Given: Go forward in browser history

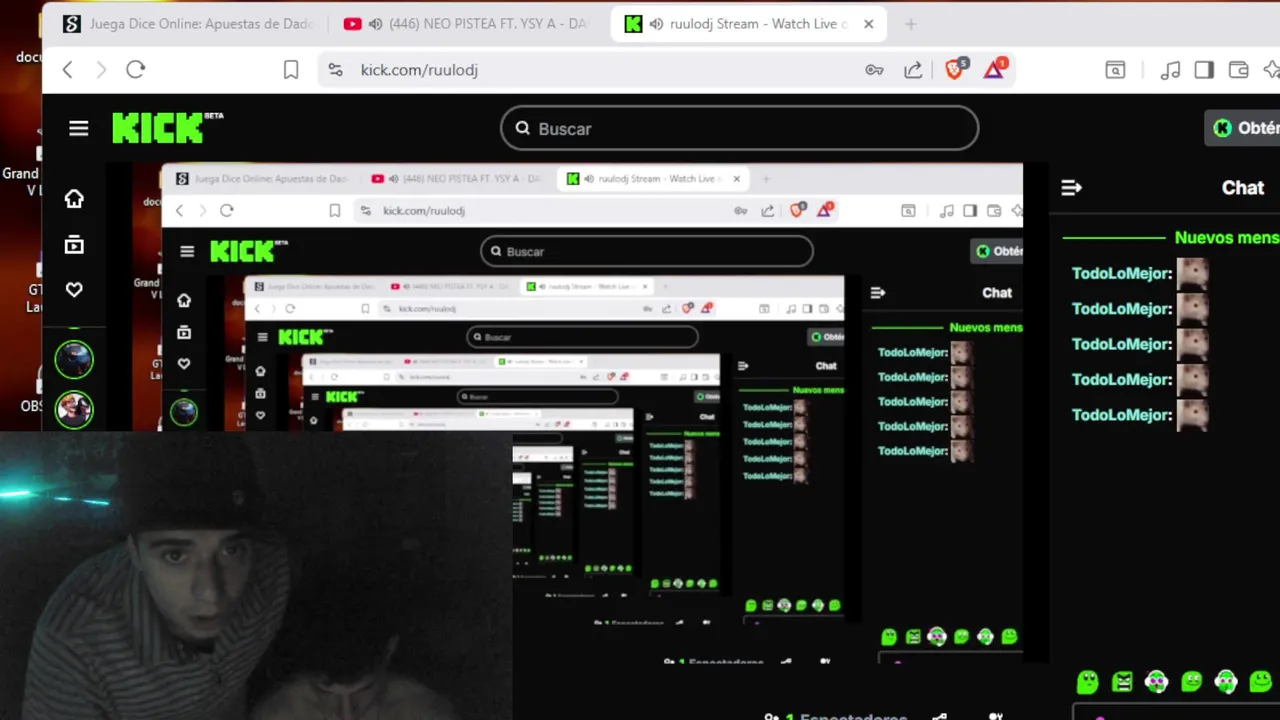Looking at the screenshot, I should click(100, 70).
